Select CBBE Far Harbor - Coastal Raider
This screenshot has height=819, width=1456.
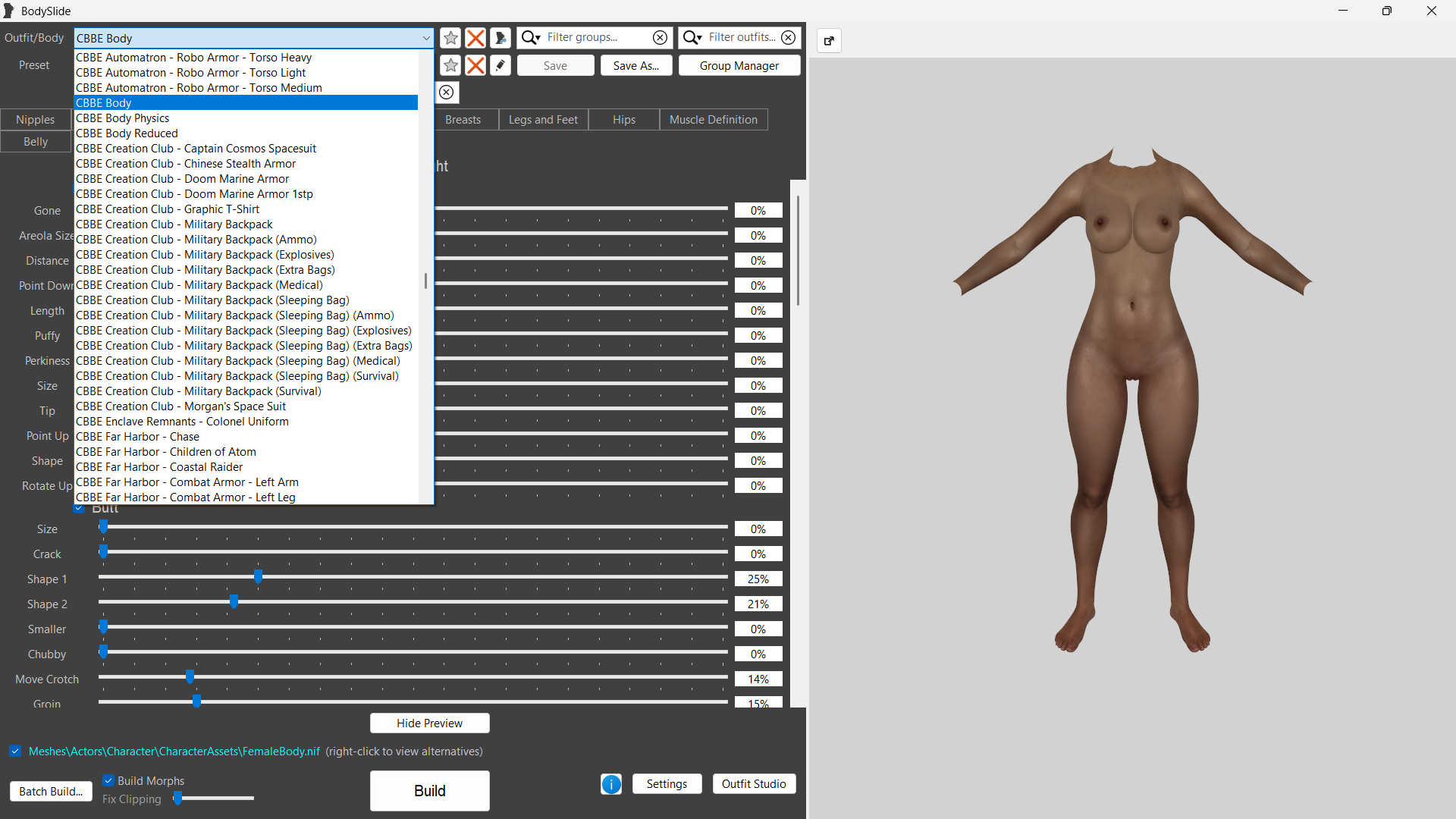point(246,467)
